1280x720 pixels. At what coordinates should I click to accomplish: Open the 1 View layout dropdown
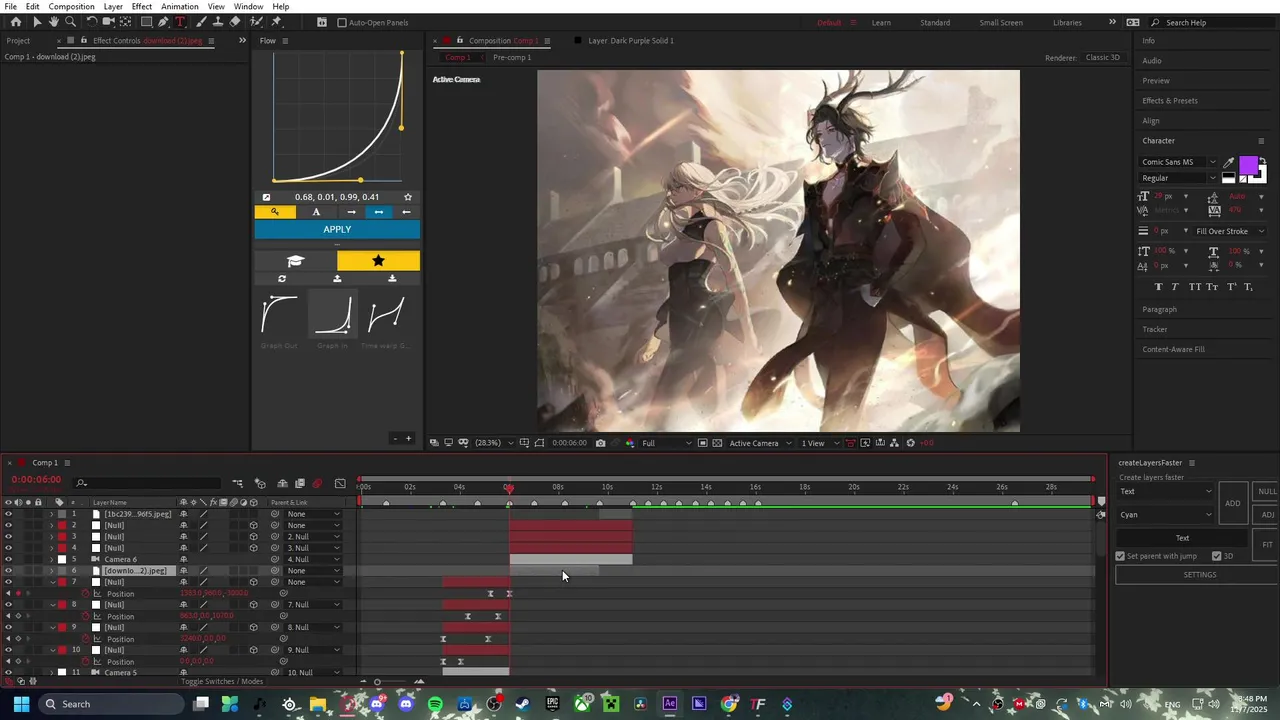[x=819, y=443]
